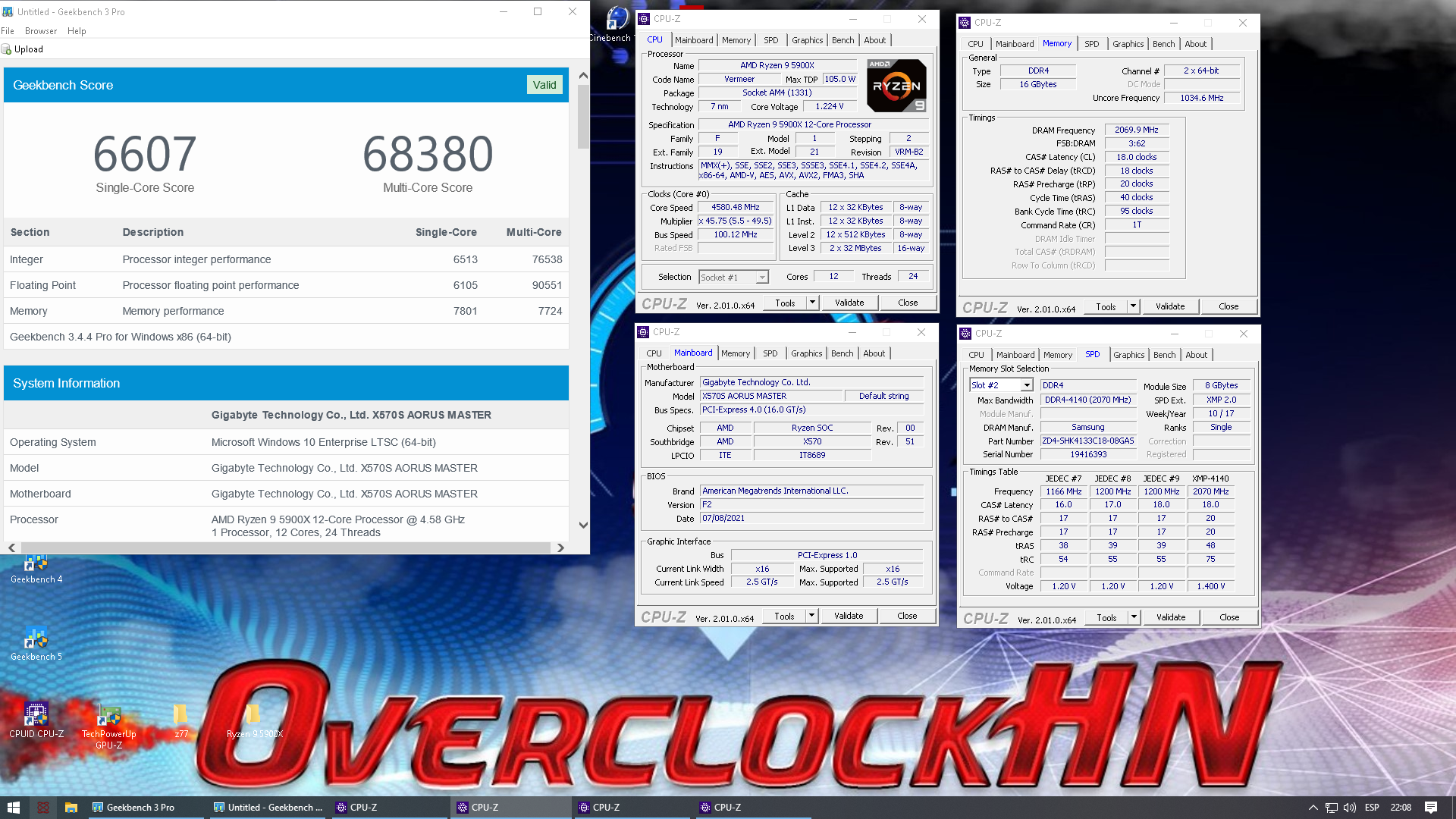Viewport: 1456px width, 819px height.
Task: Click the Upload button text
Action: pos(29,49)
